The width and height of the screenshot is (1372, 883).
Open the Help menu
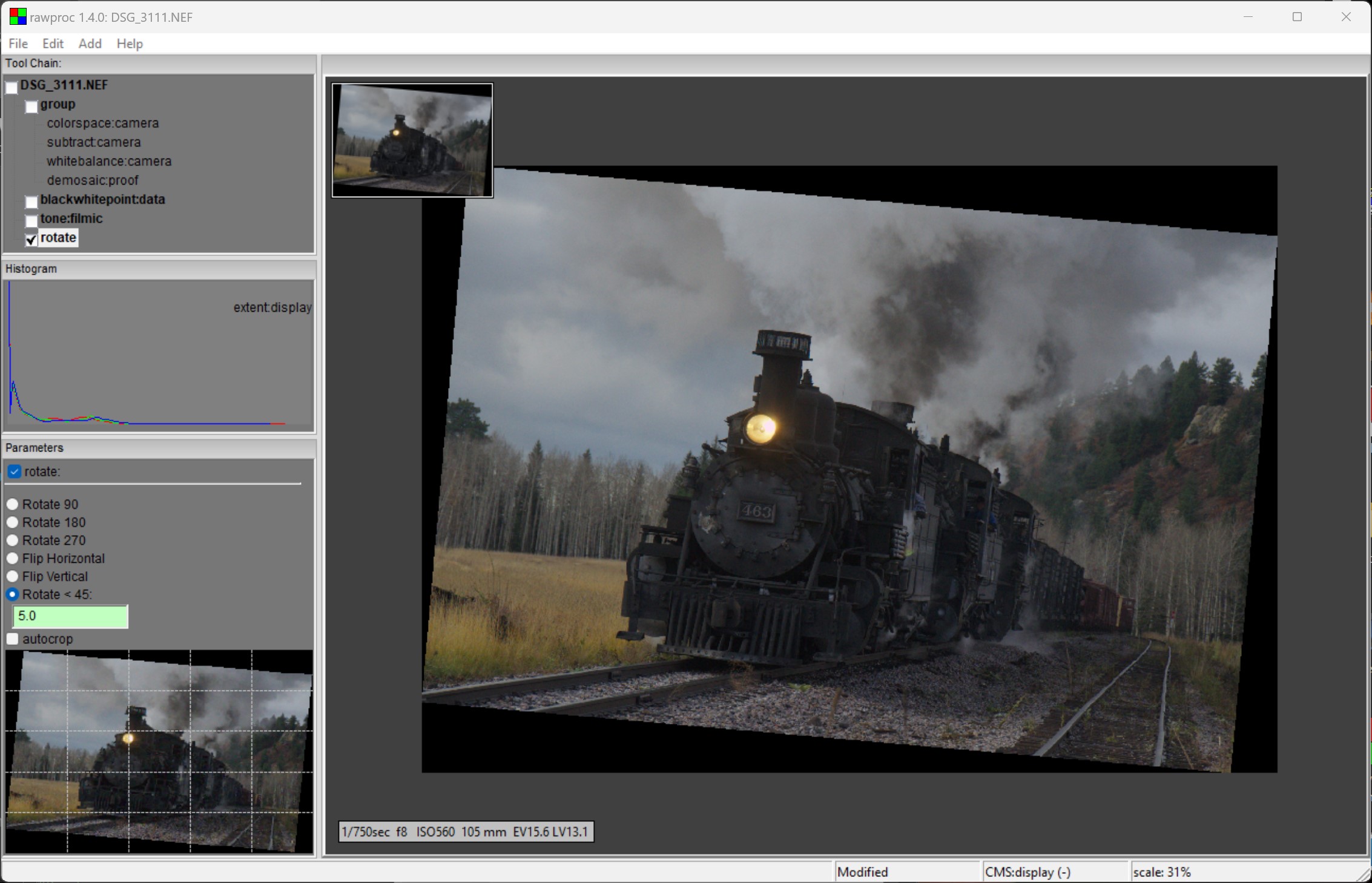point(130,44)
